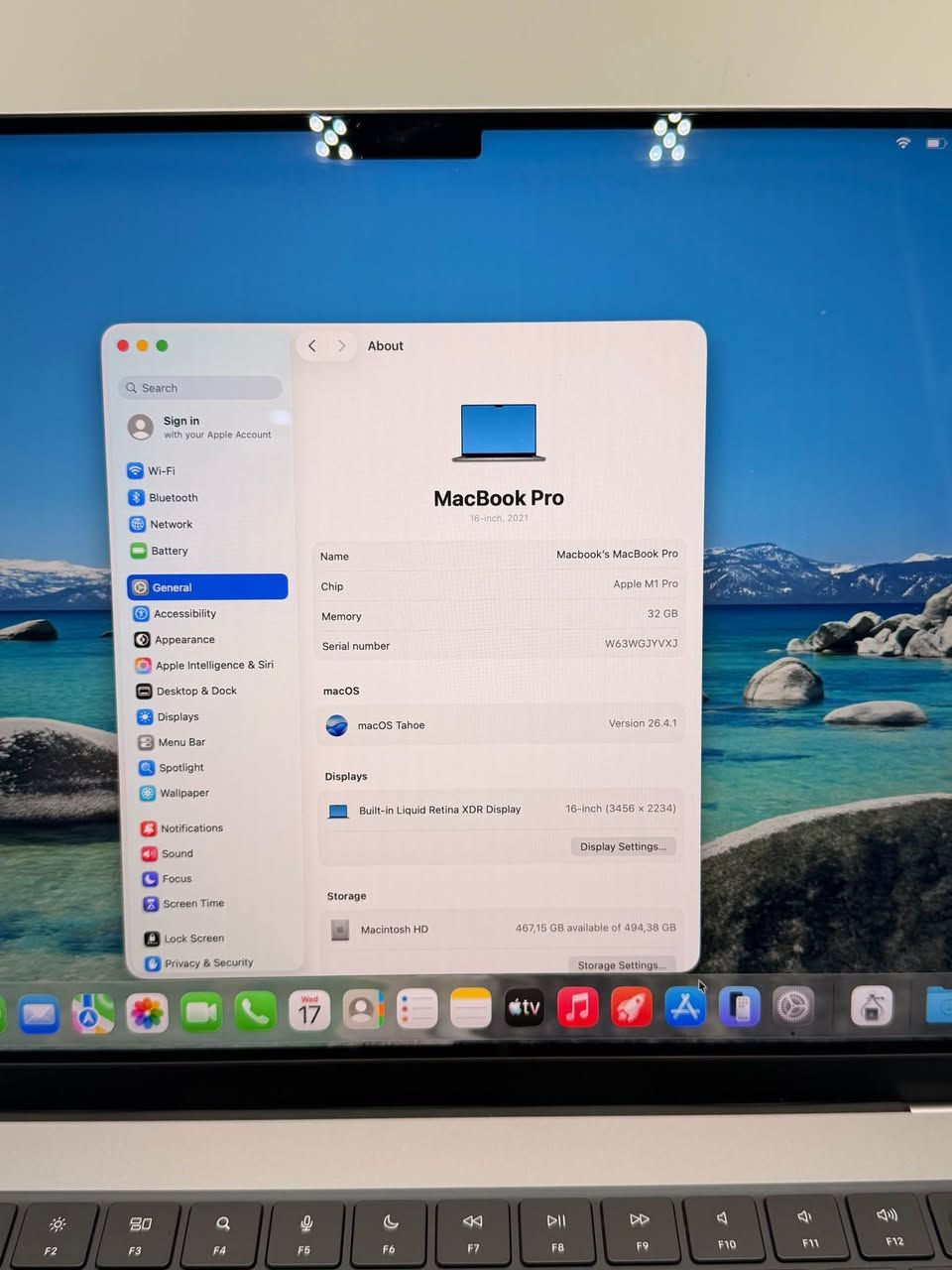
Task: Open Display Settings… button
Action: click(624, 846)
